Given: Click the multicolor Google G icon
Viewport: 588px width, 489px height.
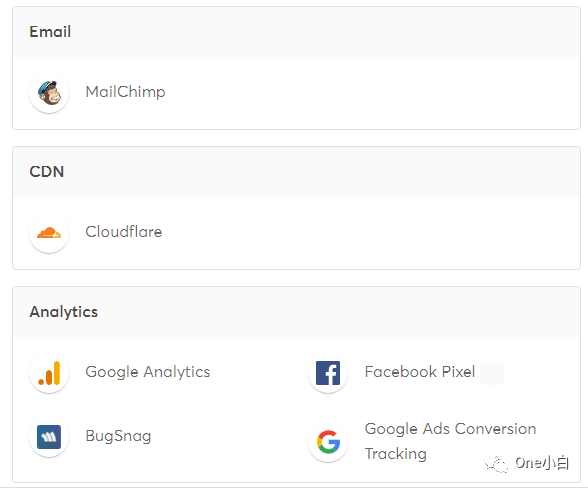Looking at the screenshot, I should click(x=328, y=442).
